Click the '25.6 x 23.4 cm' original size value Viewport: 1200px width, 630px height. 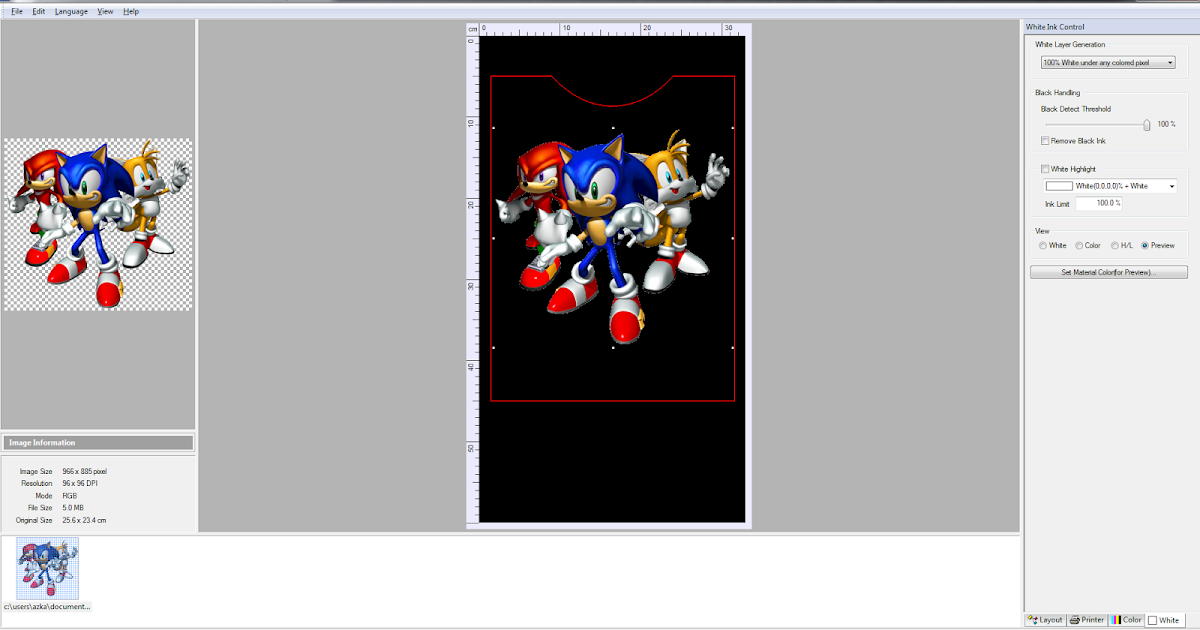point(84,520)
